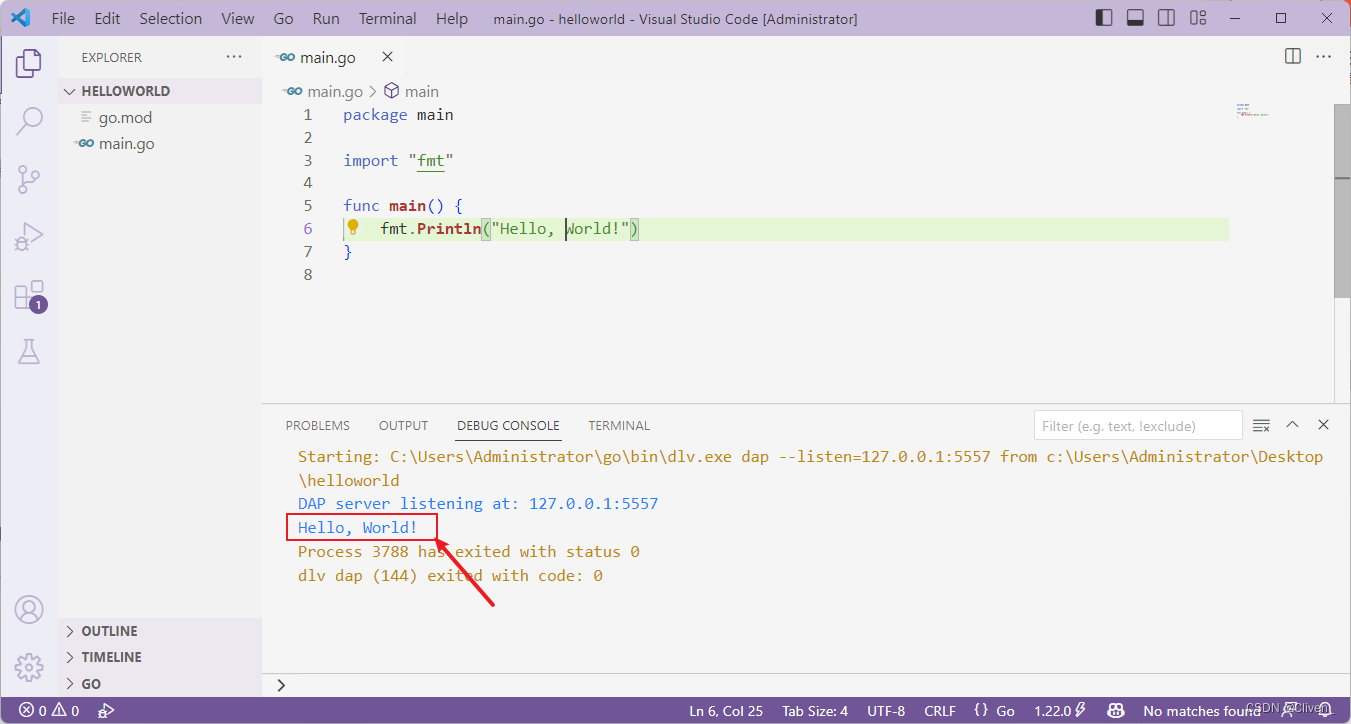This screenshot has height=724, width=1351.
Task: Split the editor to the right
Action: (1293, 57)
